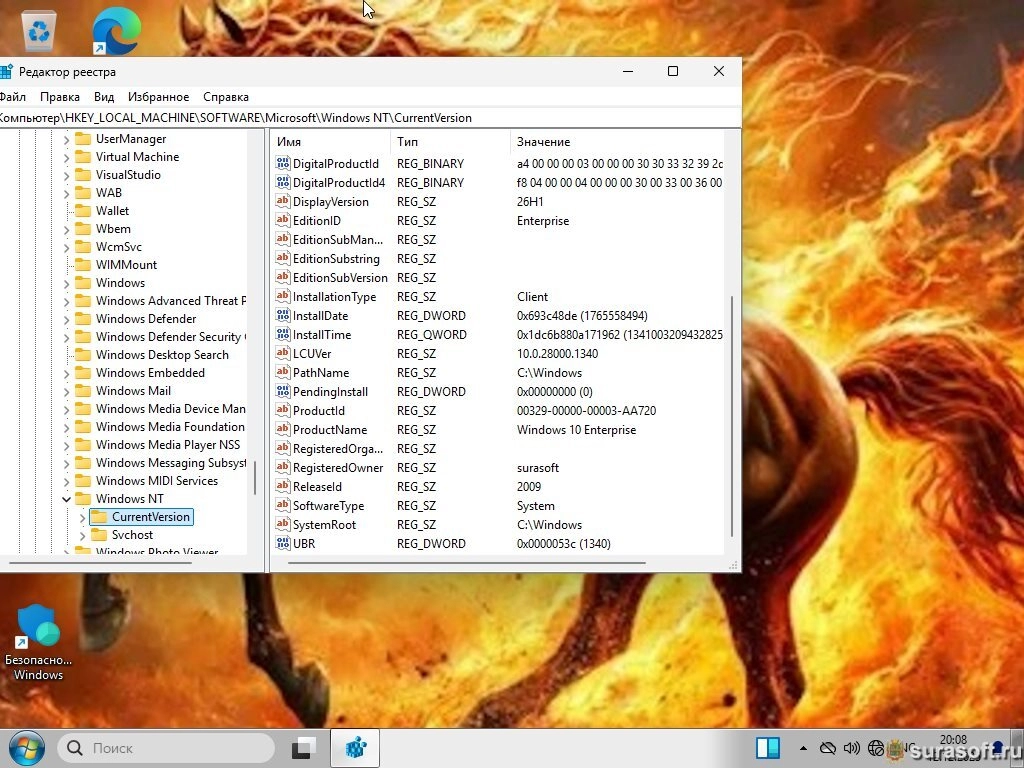Click the taskbar clock showing 20:08
Viewport: 1024px width, 768px height.
click(953, 740)
